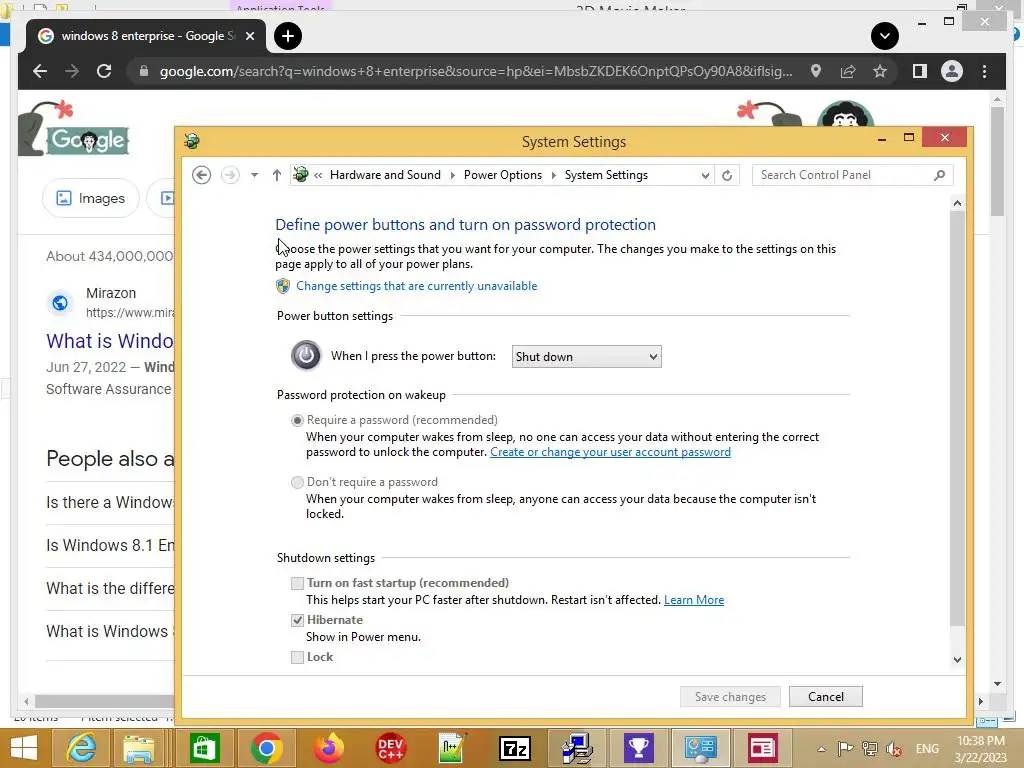Click the Save changes button
This screenshot has width=1024, height=768.
(x=730, y=697)
